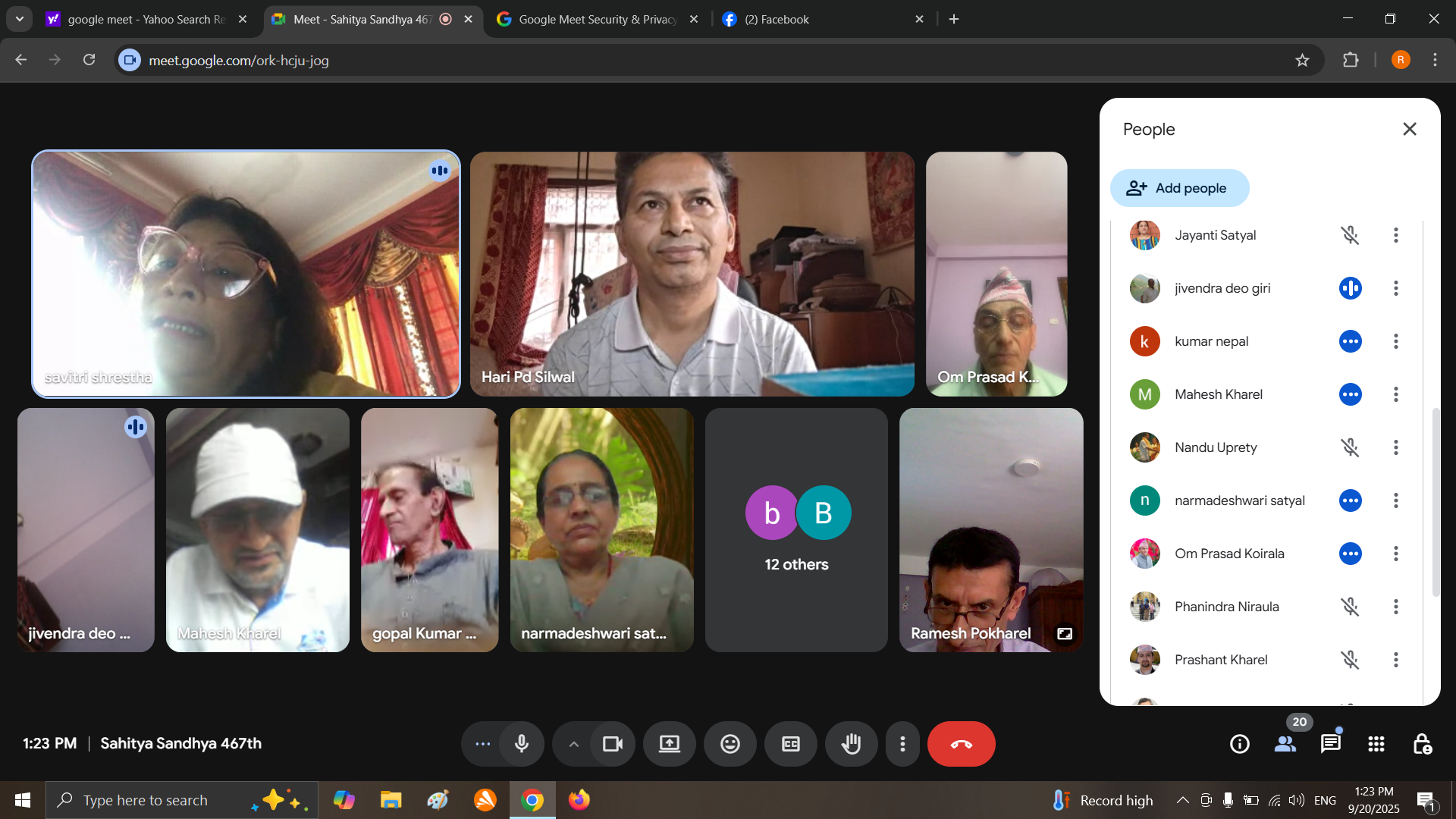Open the host controls lock icon
This screenshot has width=1456, height=819.
[x=1422, y=744]
